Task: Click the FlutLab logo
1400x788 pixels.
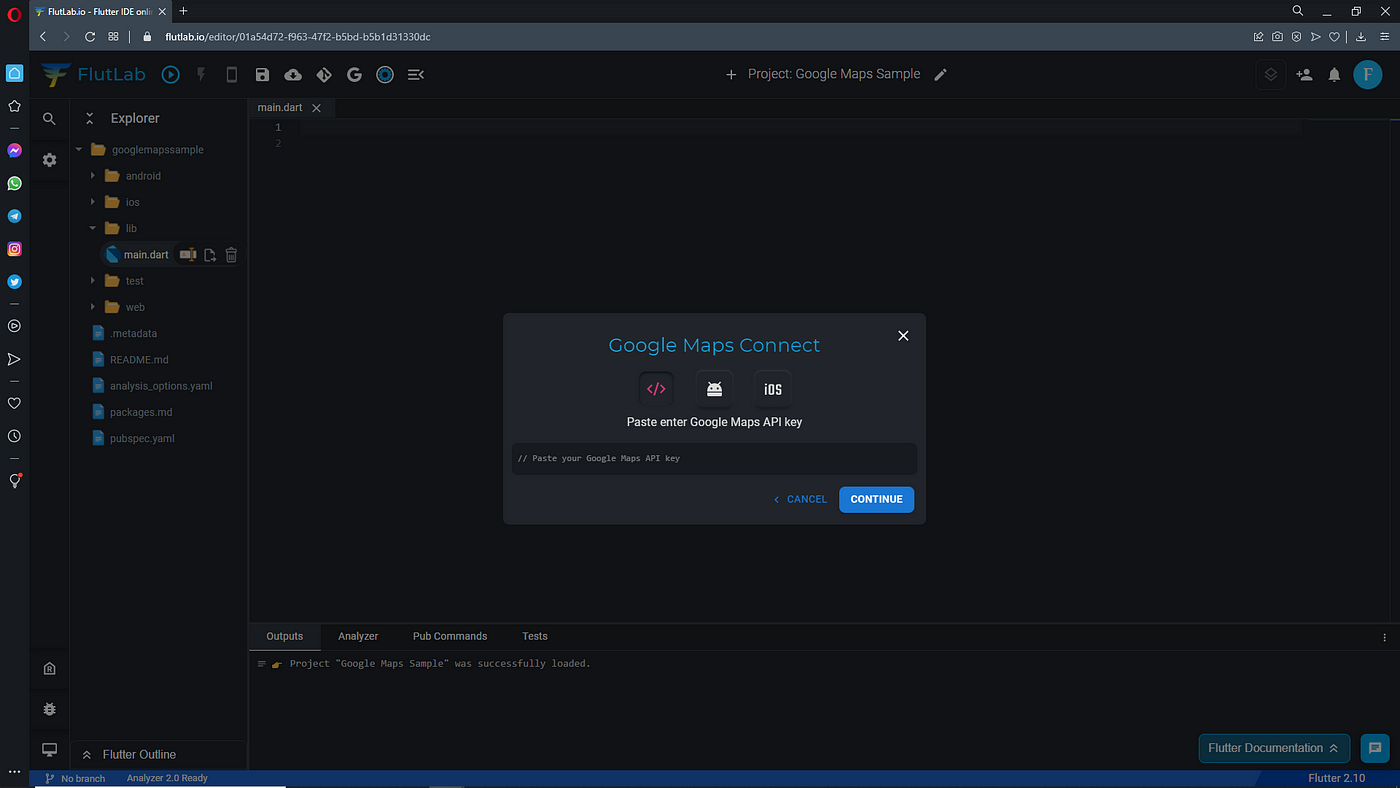Action: (x=95, y=74)
